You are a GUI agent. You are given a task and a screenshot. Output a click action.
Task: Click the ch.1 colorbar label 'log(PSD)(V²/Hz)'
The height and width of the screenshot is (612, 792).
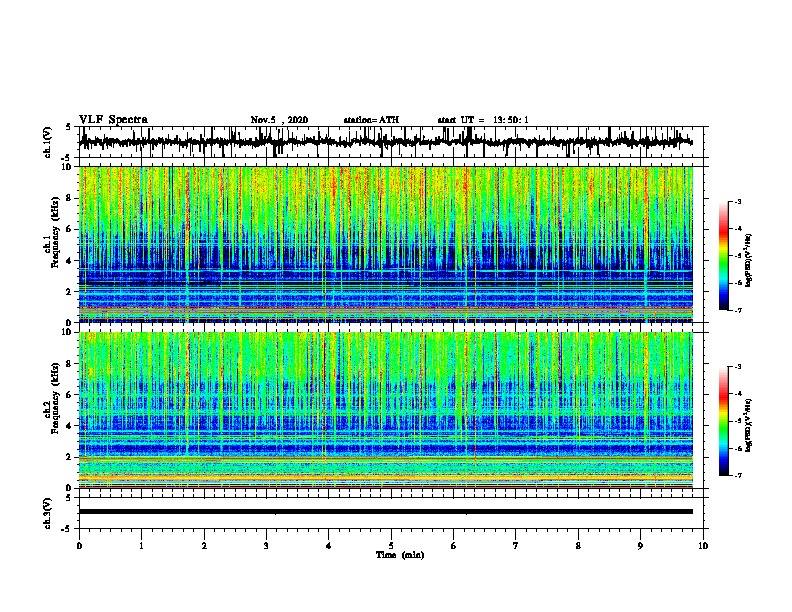point(749,260)
